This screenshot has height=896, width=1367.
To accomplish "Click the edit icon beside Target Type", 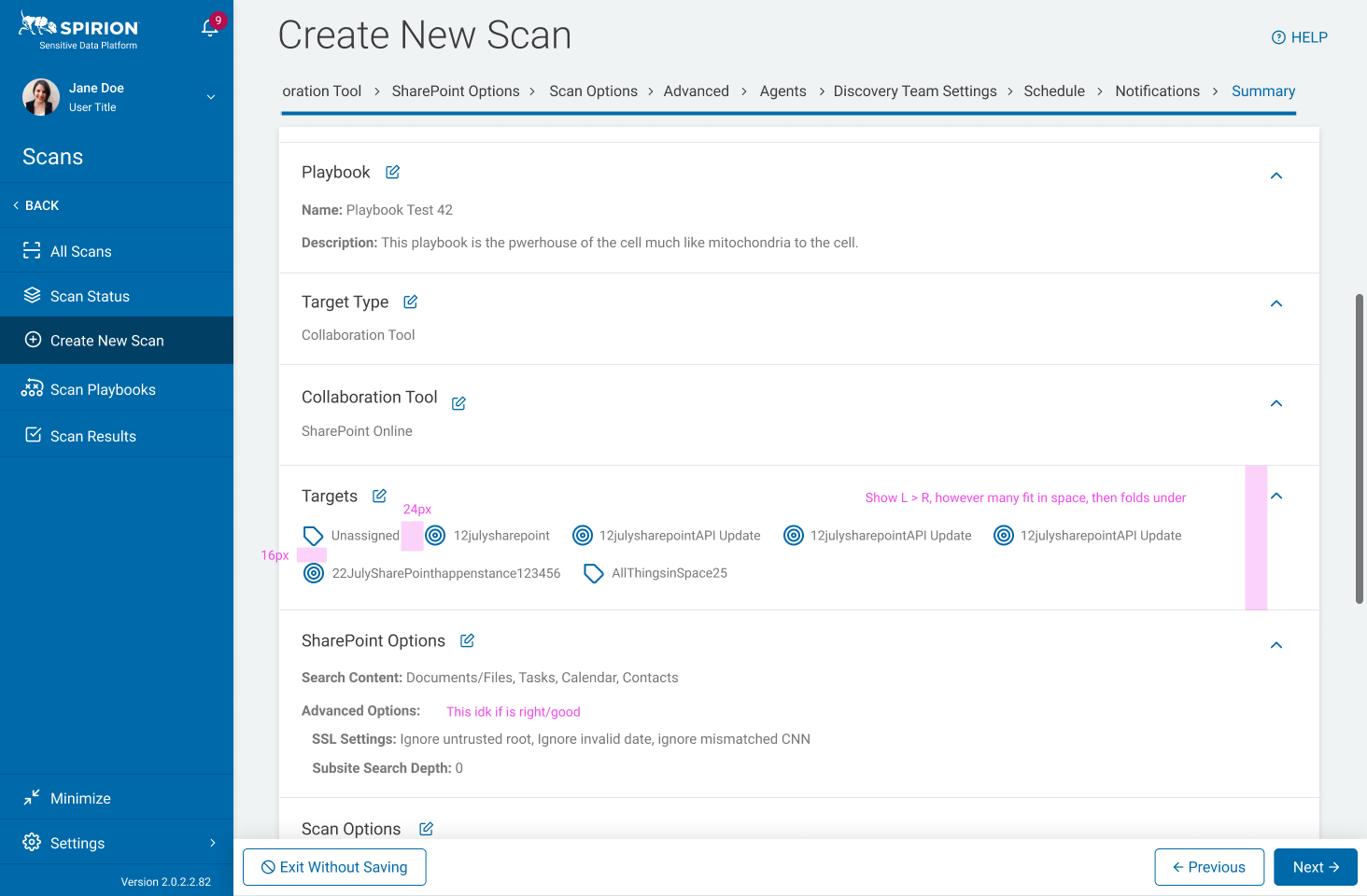I will point(410,301).
